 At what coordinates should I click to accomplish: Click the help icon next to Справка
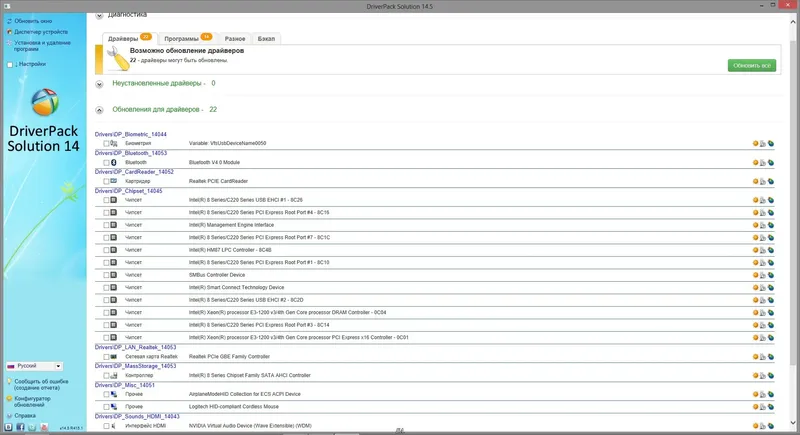click(x=9, y=416)
